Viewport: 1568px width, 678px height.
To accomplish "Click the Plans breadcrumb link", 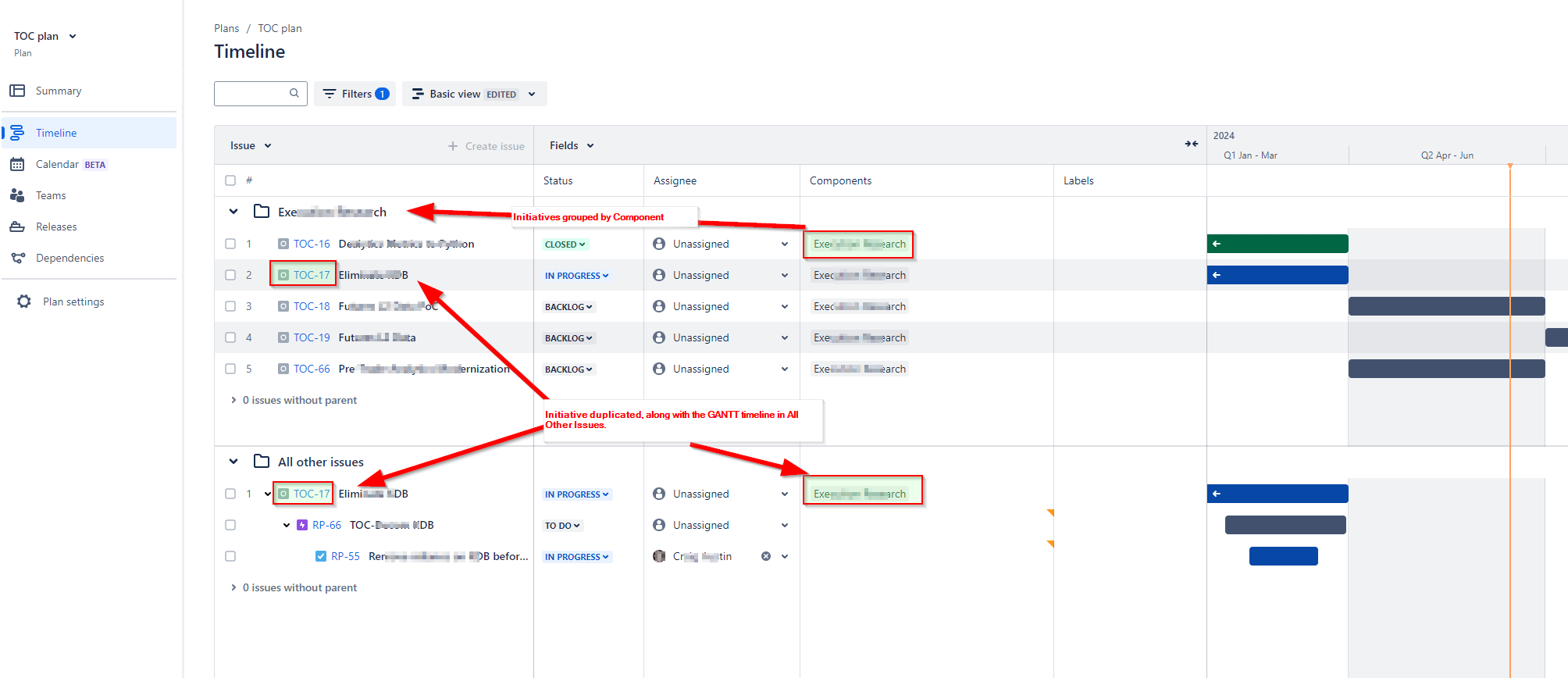I will tap(226, 28).
